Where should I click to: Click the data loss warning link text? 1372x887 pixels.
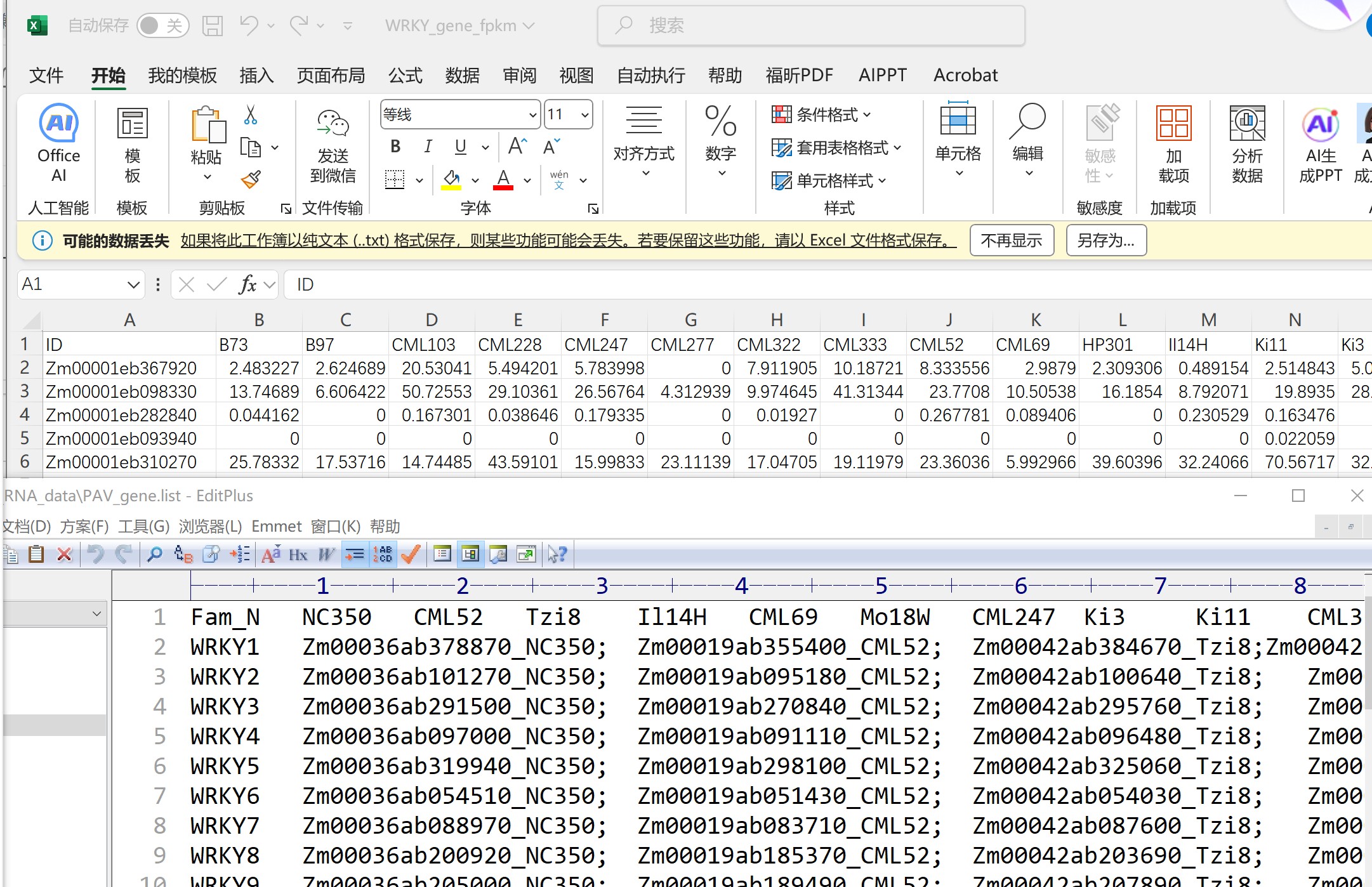pos(568,240)
